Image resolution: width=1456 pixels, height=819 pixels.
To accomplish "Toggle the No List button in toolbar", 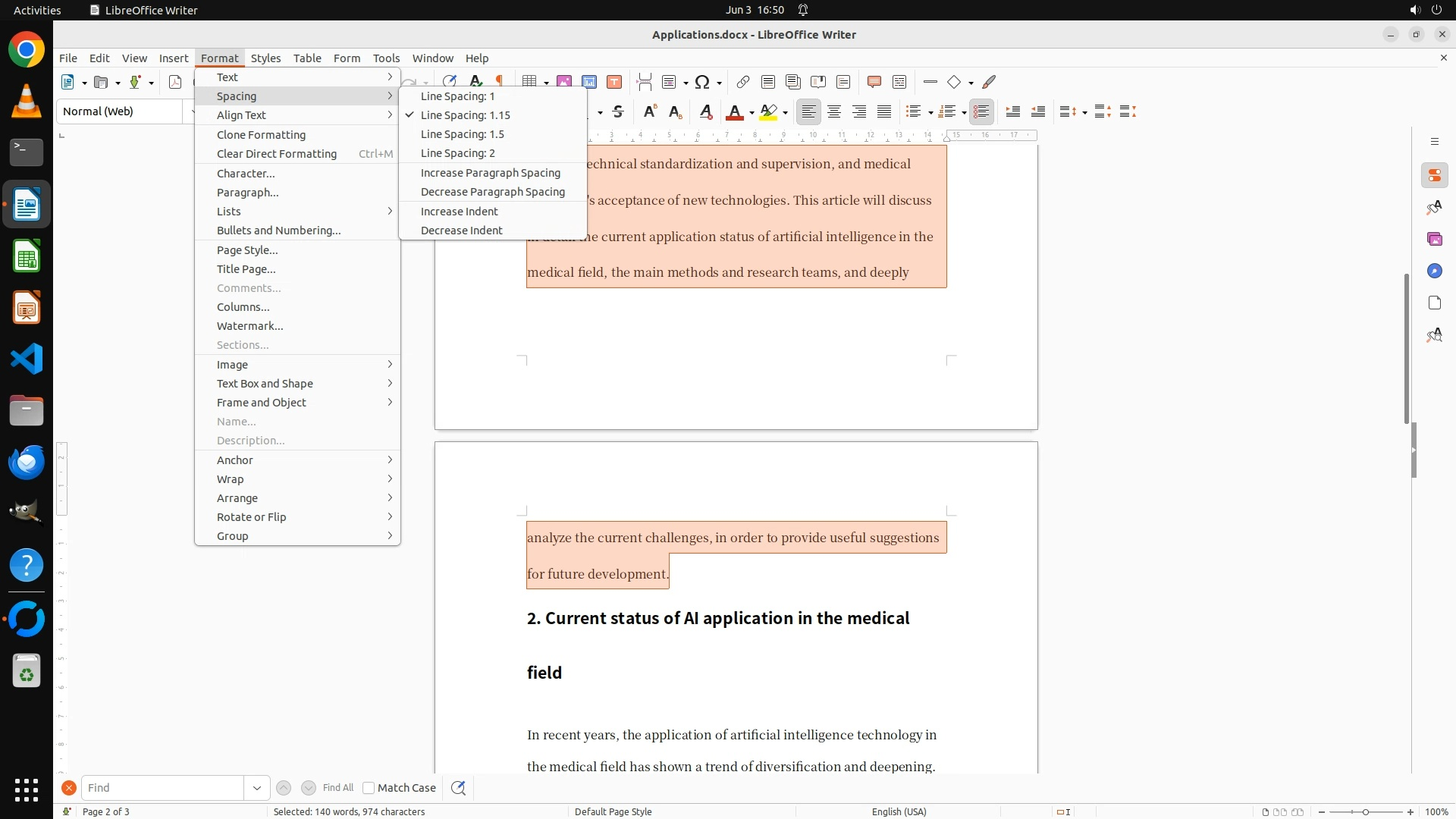I will click(981, 111).
